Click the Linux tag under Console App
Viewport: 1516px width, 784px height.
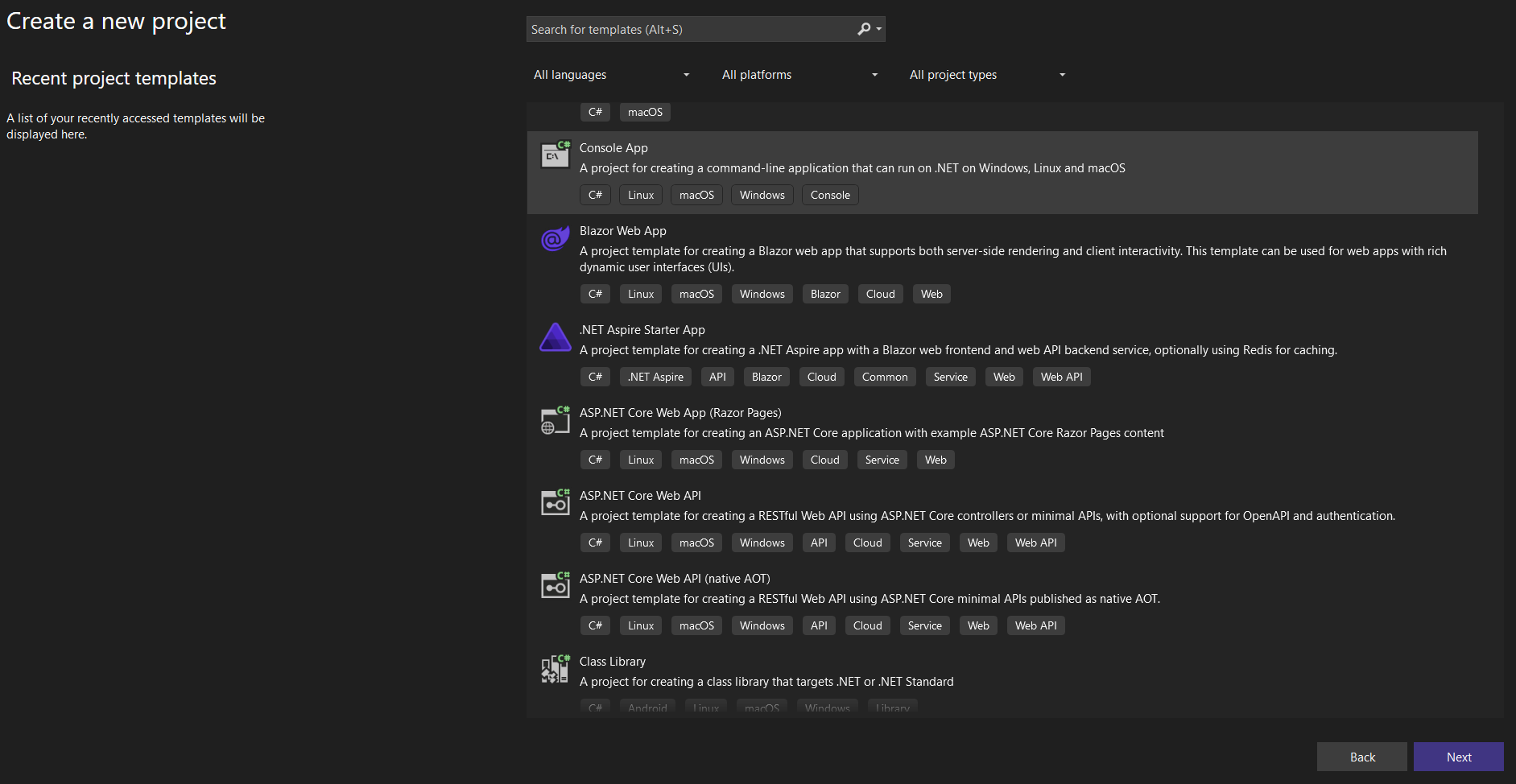coord(641,195)
